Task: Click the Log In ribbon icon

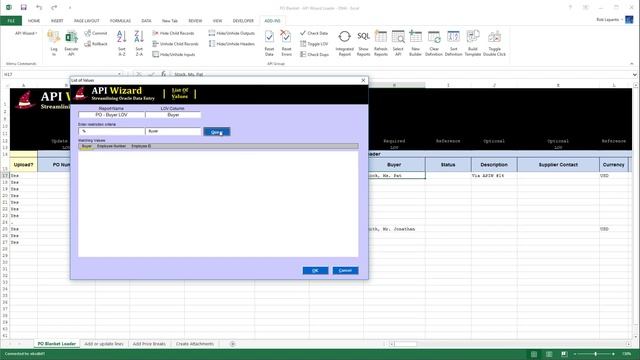Action: click(53, 43)
